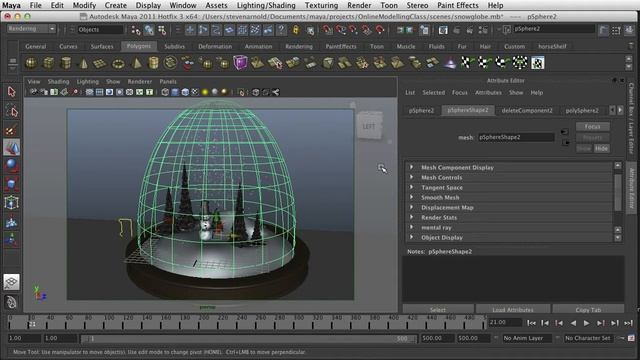The image size is (640, 360).
Task: Click select by object type icon
Action: point(149,30)
